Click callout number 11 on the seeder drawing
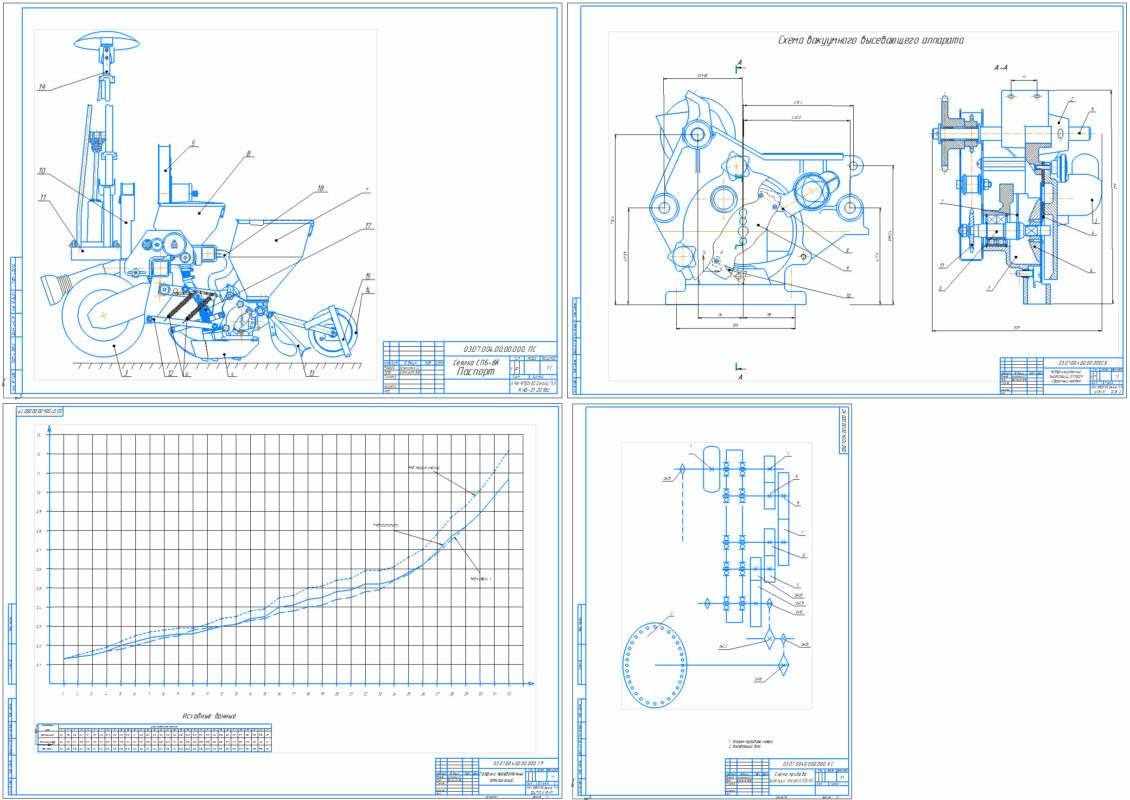 (x=43, y=197)
